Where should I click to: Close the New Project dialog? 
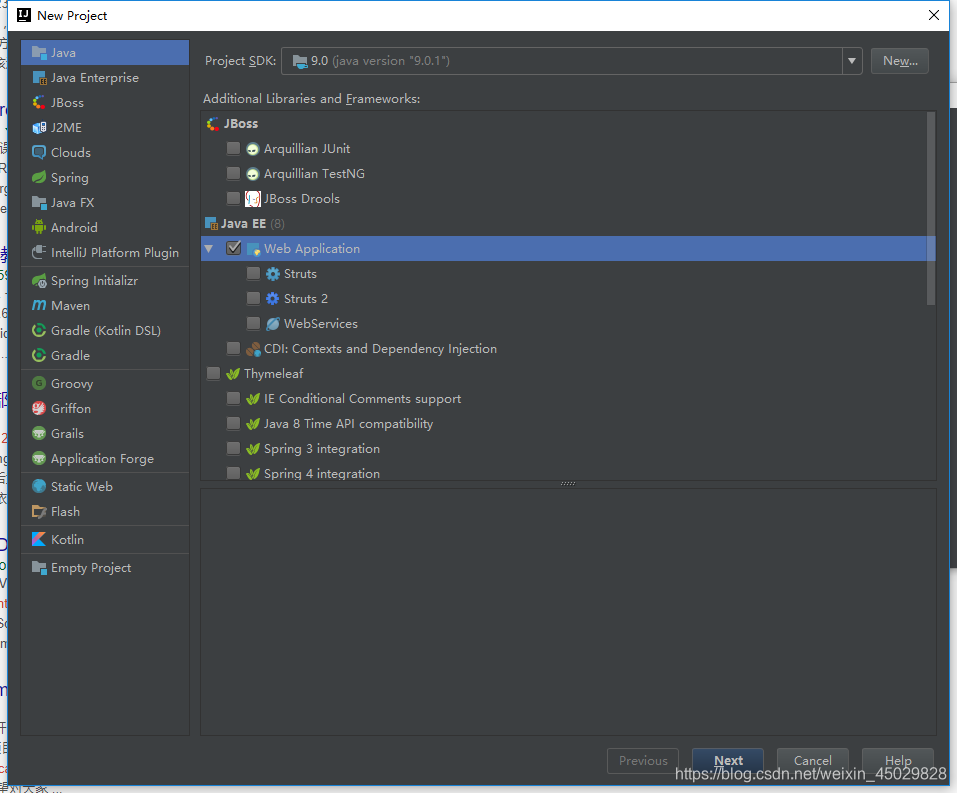coord(934,15)
